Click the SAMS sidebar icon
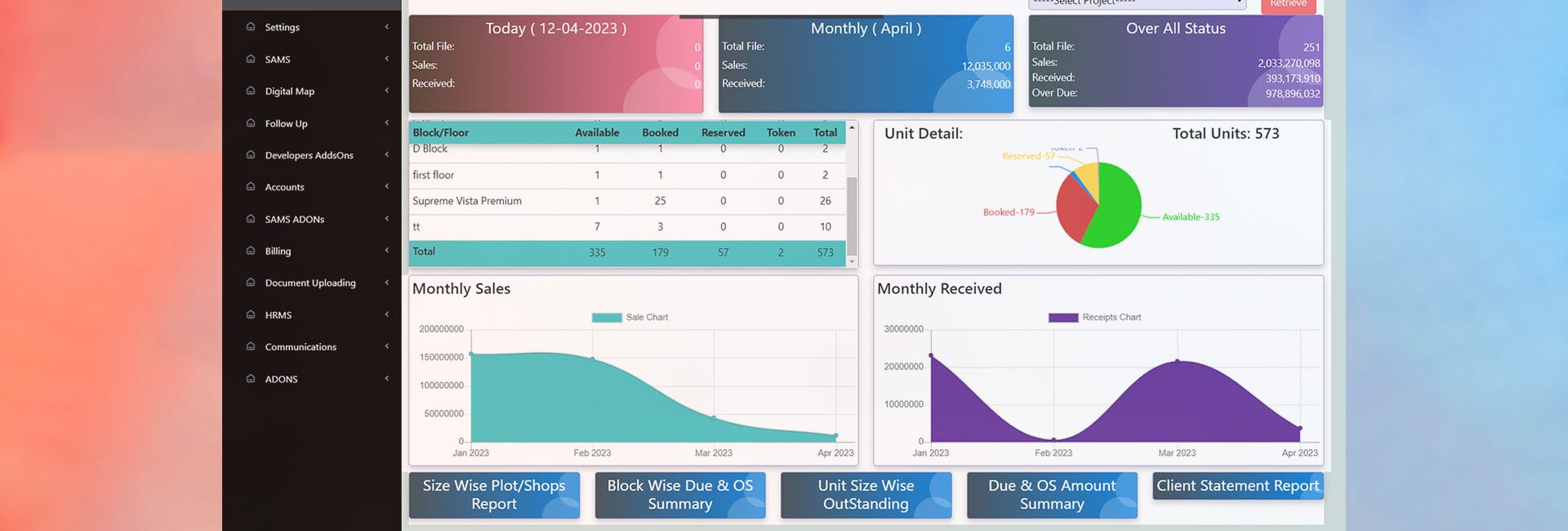1568x531 pixels. click(x=251, y=59)
